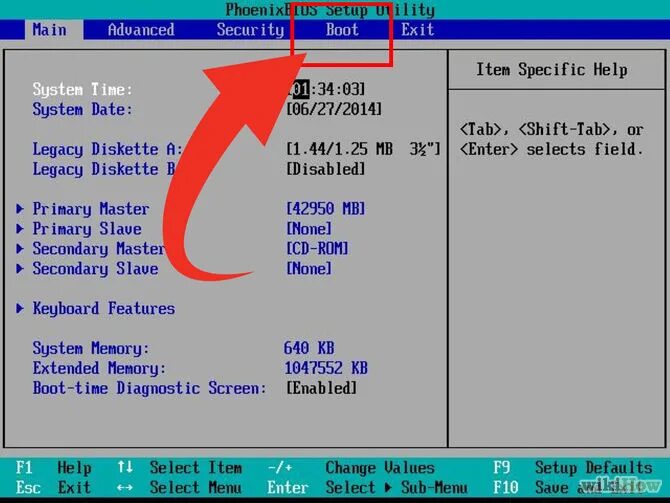Click the Boot-time Diagnostic Screen label
Viewport: 670px width, 503px height.
coord(150,388)
